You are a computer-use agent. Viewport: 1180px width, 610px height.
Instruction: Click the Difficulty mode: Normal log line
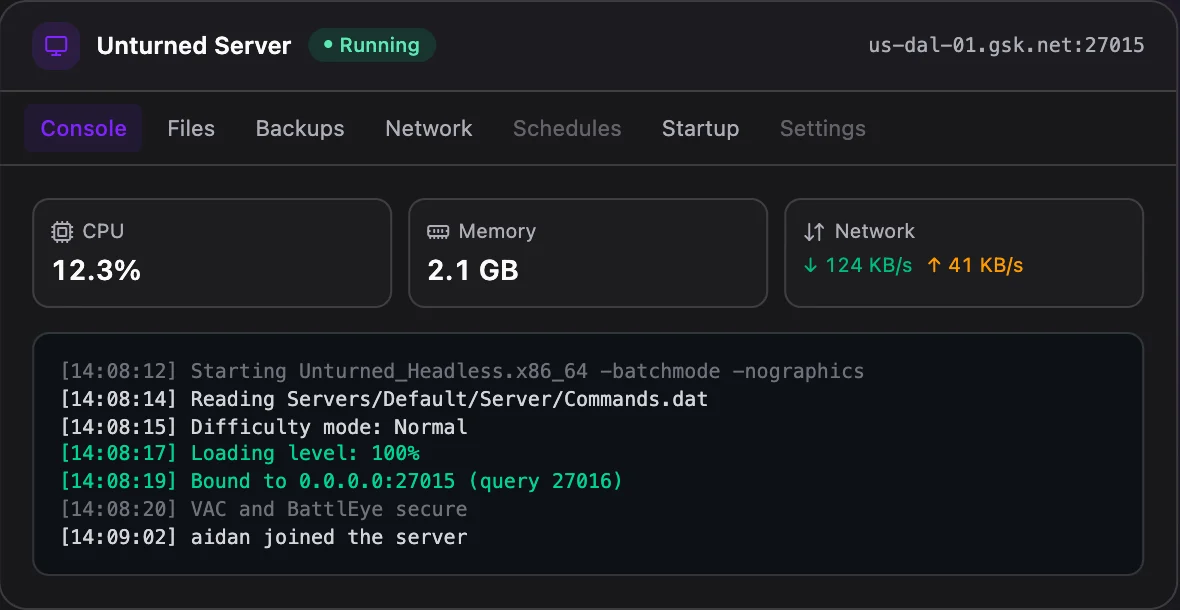(263, 427)
